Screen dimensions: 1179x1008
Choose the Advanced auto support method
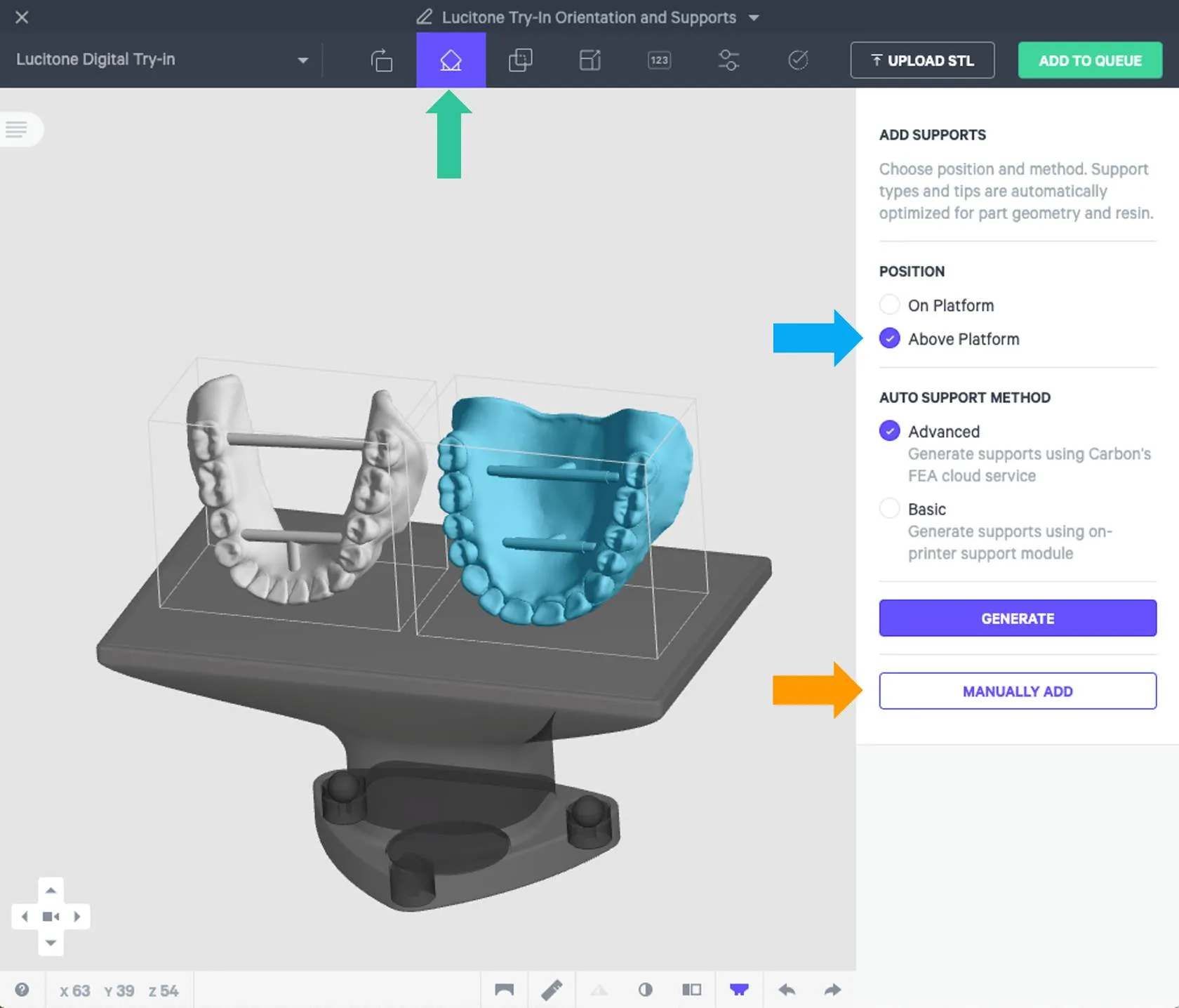point(889,430)
